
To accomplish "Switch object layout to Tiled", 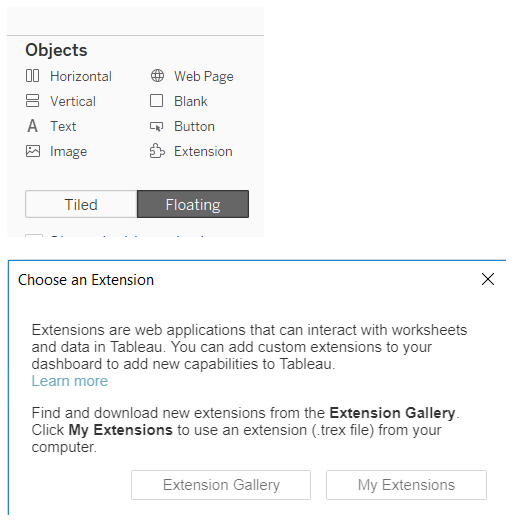I will (x=81, y=204).
